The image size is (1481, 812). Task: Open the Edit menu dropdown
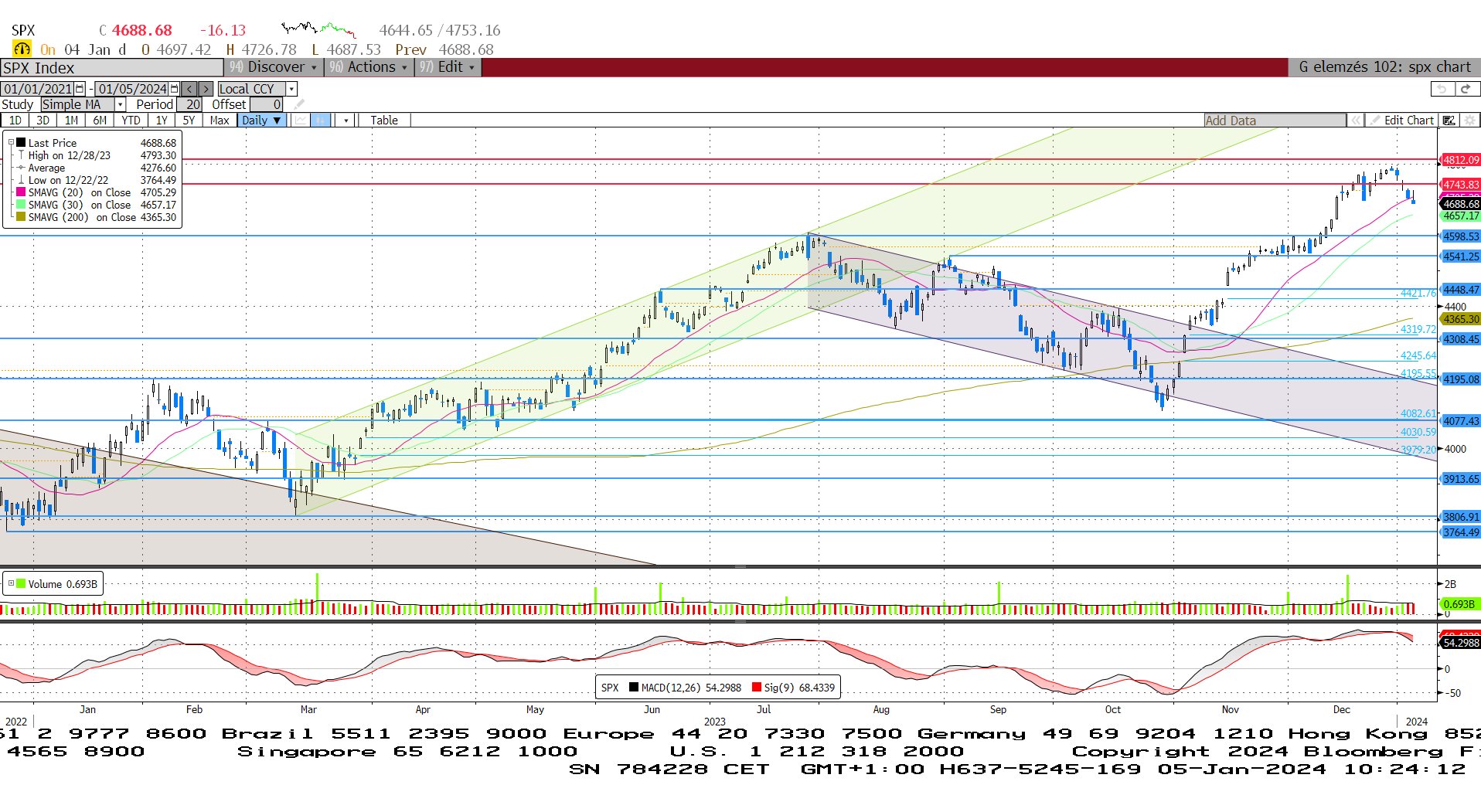point(448,67)
